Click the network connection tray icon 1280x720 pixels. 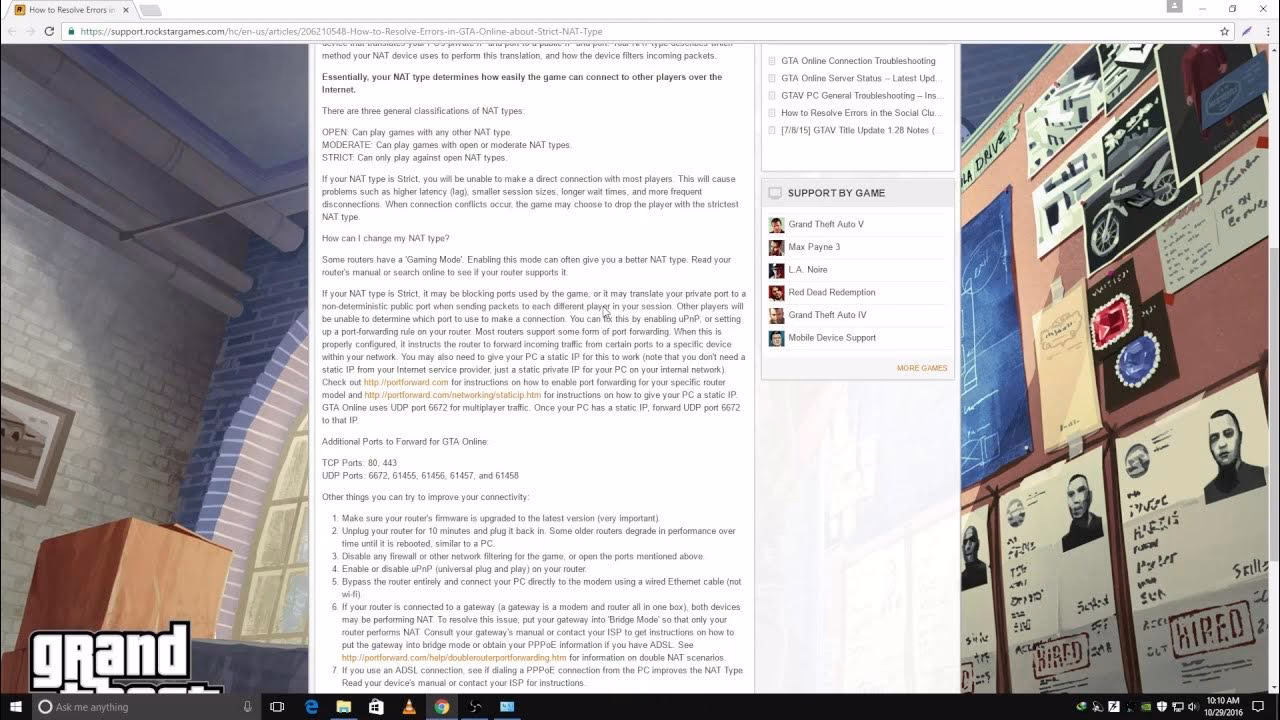coord(1176,707)
